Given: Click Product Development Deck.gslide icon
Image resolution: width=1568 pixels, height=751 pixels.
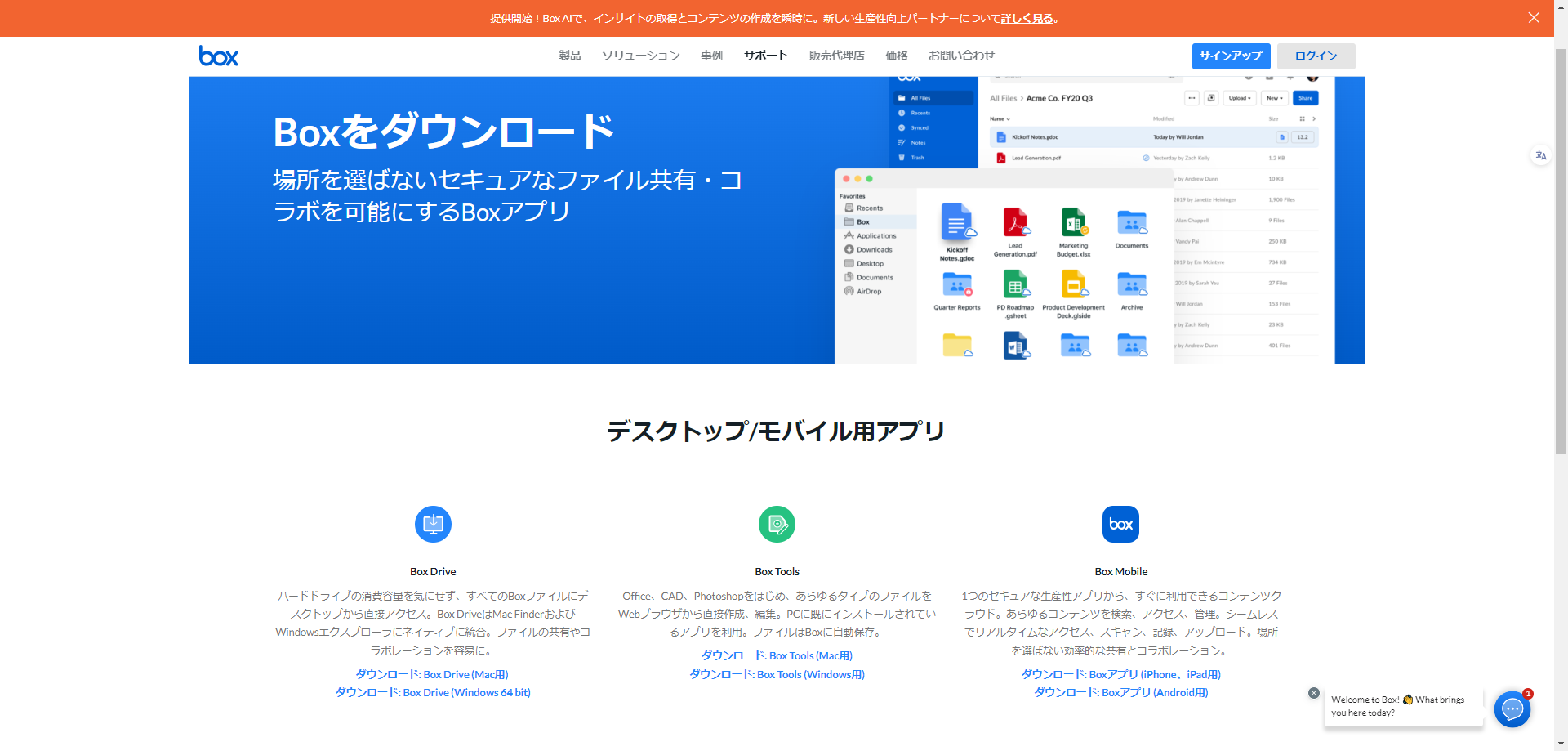Looking at the screenshot, I should pos(1074,284).
